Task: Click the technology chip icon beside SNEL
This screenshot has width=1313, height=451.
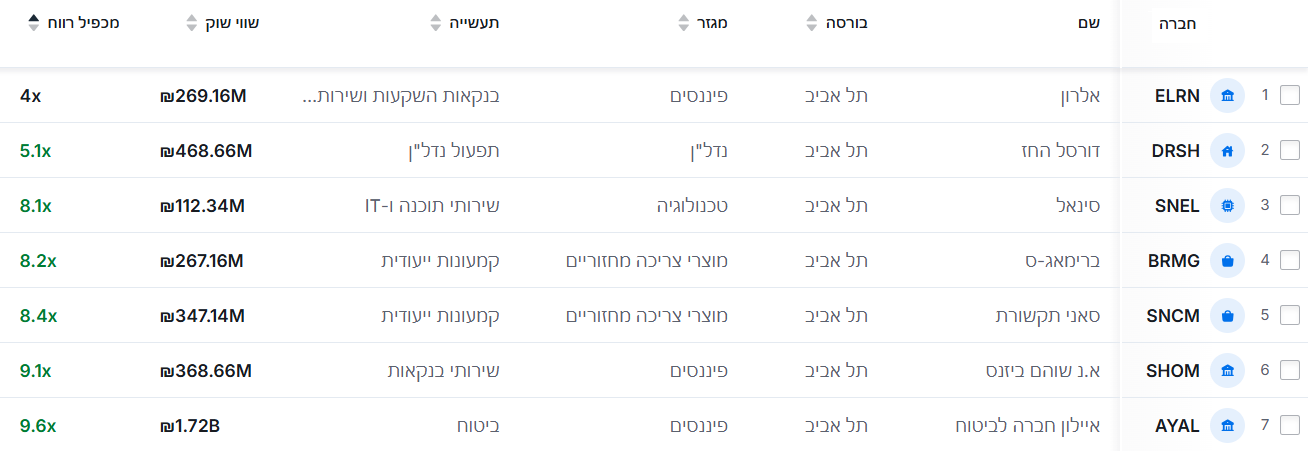Action: pyautogui.click(x=1227, y=206)
